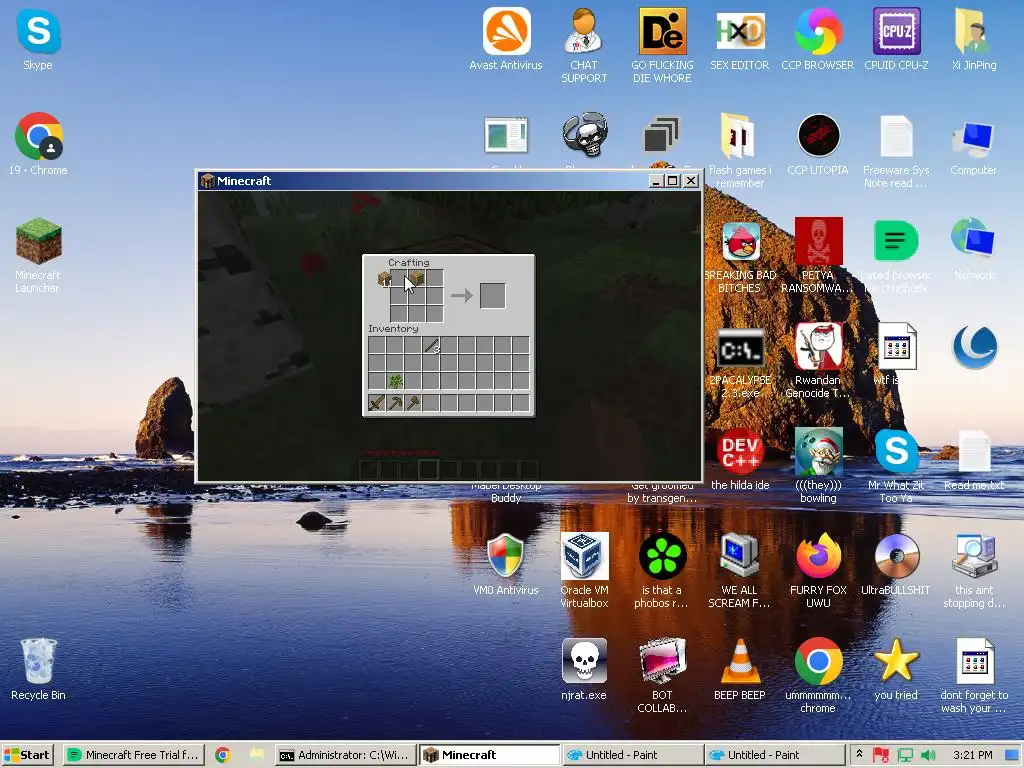Viewport: 1024px width, 768px height.
Task: Open the Xi JinPing folder
Action: tap(974, 39)
